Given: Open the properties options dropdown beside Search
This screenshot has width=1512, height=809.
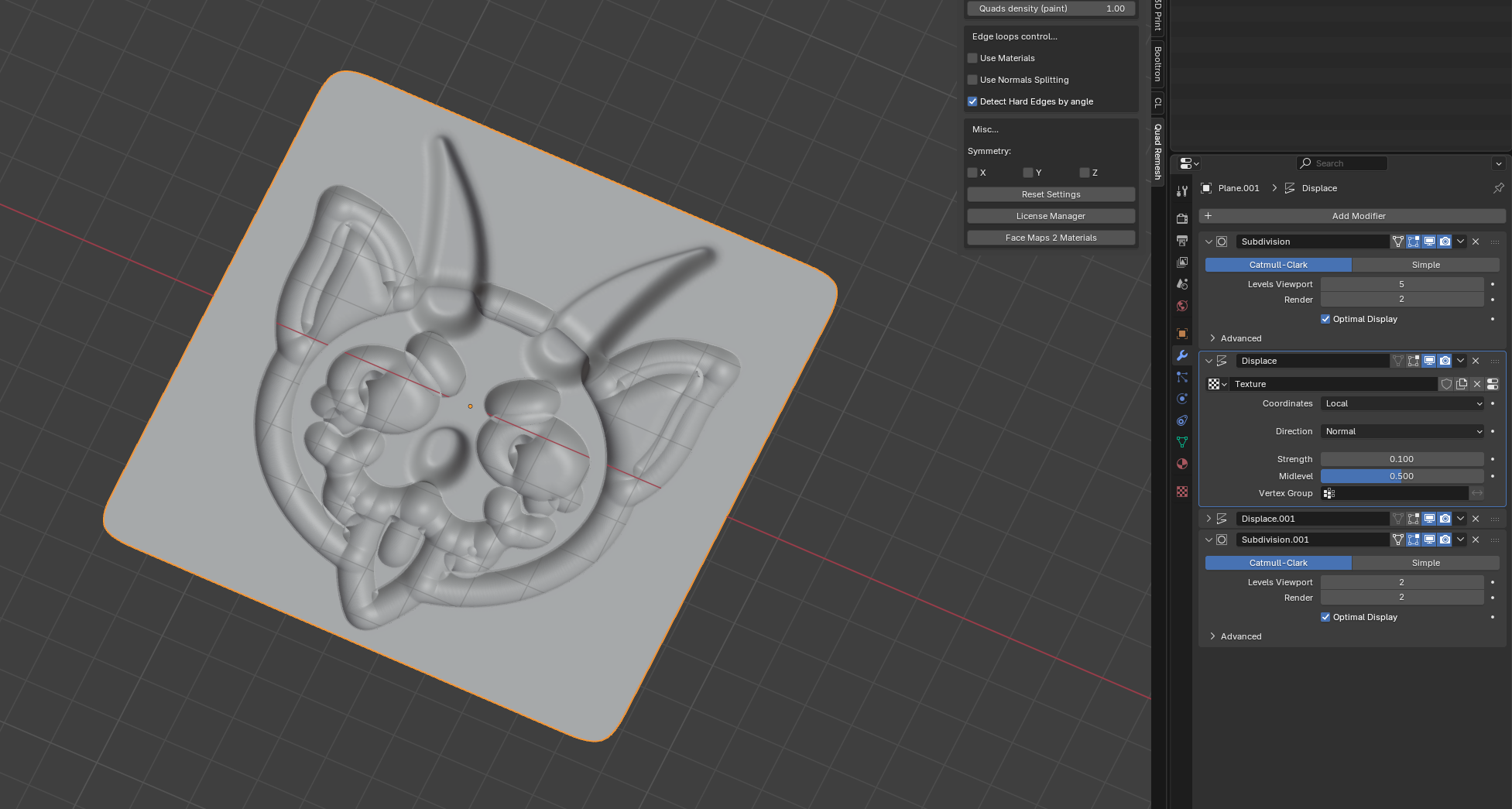Looking at the screenshot, I should [1498, 163].
